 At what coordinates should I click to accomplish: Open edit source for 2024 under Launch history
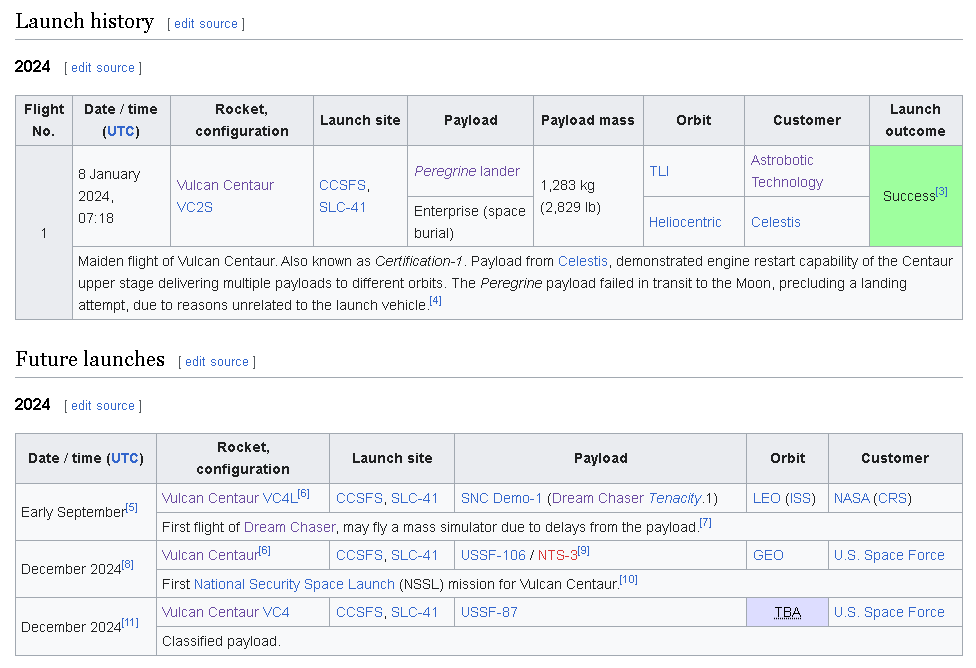coord(103,68)
